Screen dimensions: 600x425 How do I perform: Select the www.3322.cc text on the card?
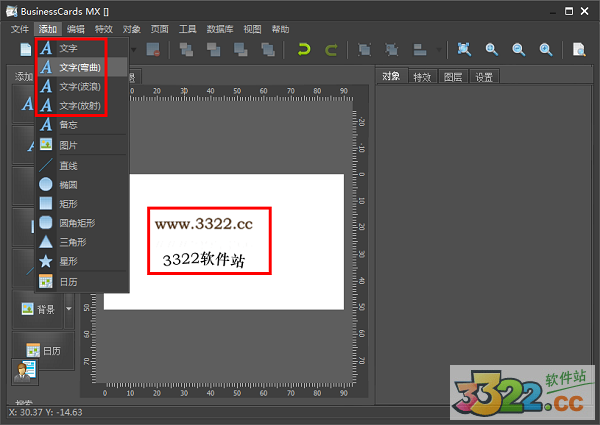point(204,224)
